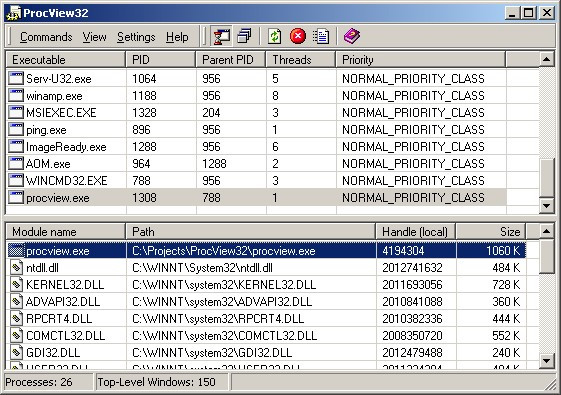This screenshot has width=561, height=395.
Task: Click the MSIEXEC.EXE process icon
Action: 16,112
